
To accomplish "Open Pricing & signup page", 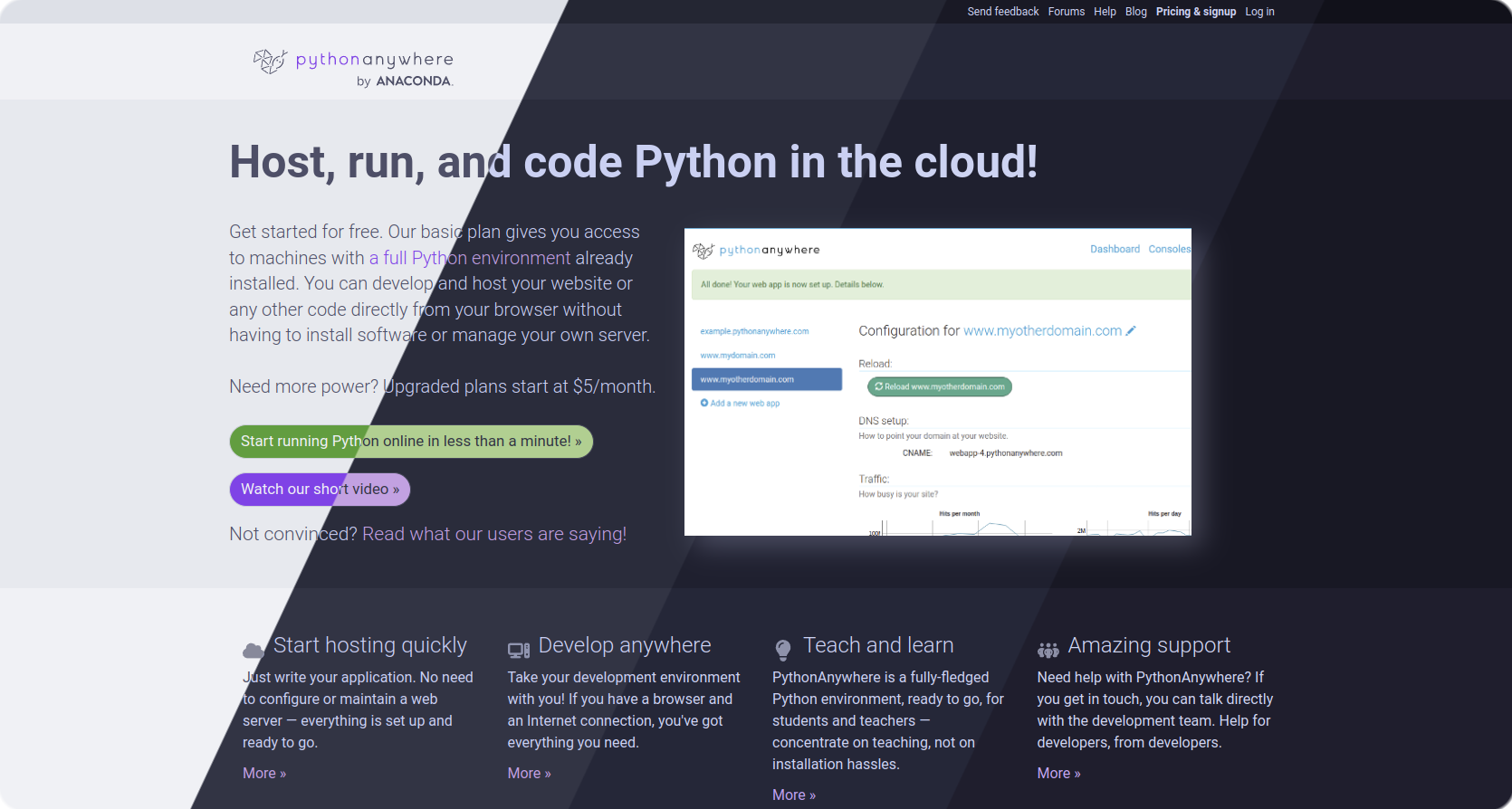I will (x=1195, y=12).
